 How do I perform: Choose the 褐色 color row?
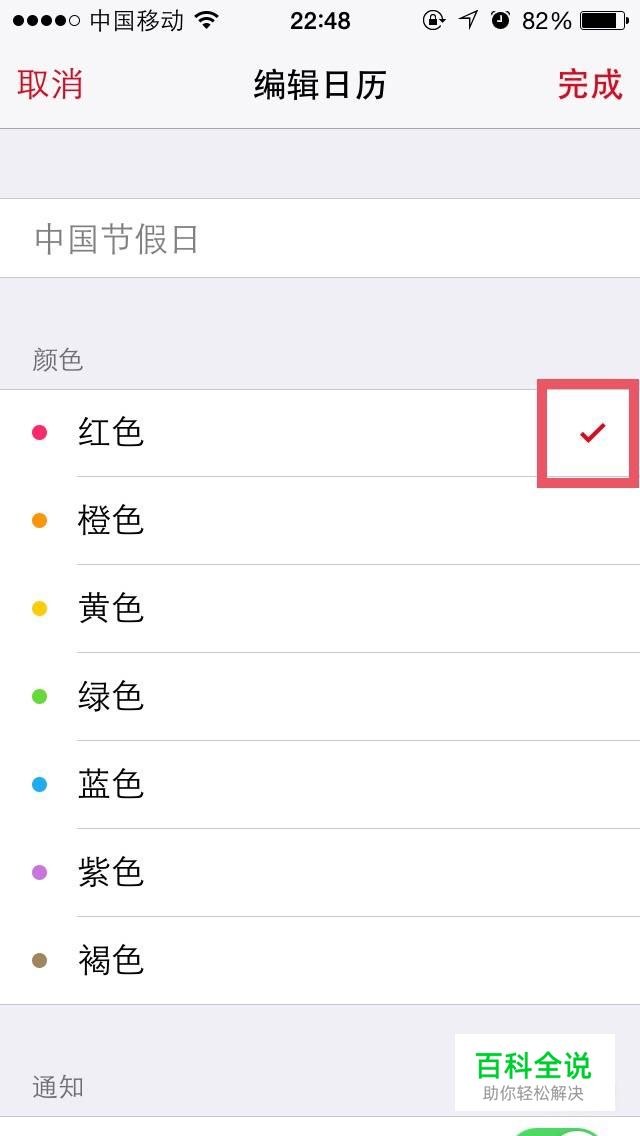320,960
